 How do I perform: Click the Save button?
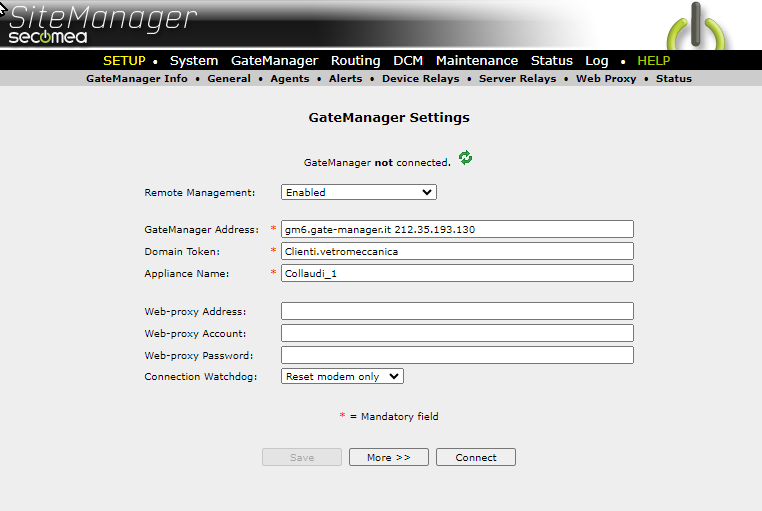click(x=302, y=458)
